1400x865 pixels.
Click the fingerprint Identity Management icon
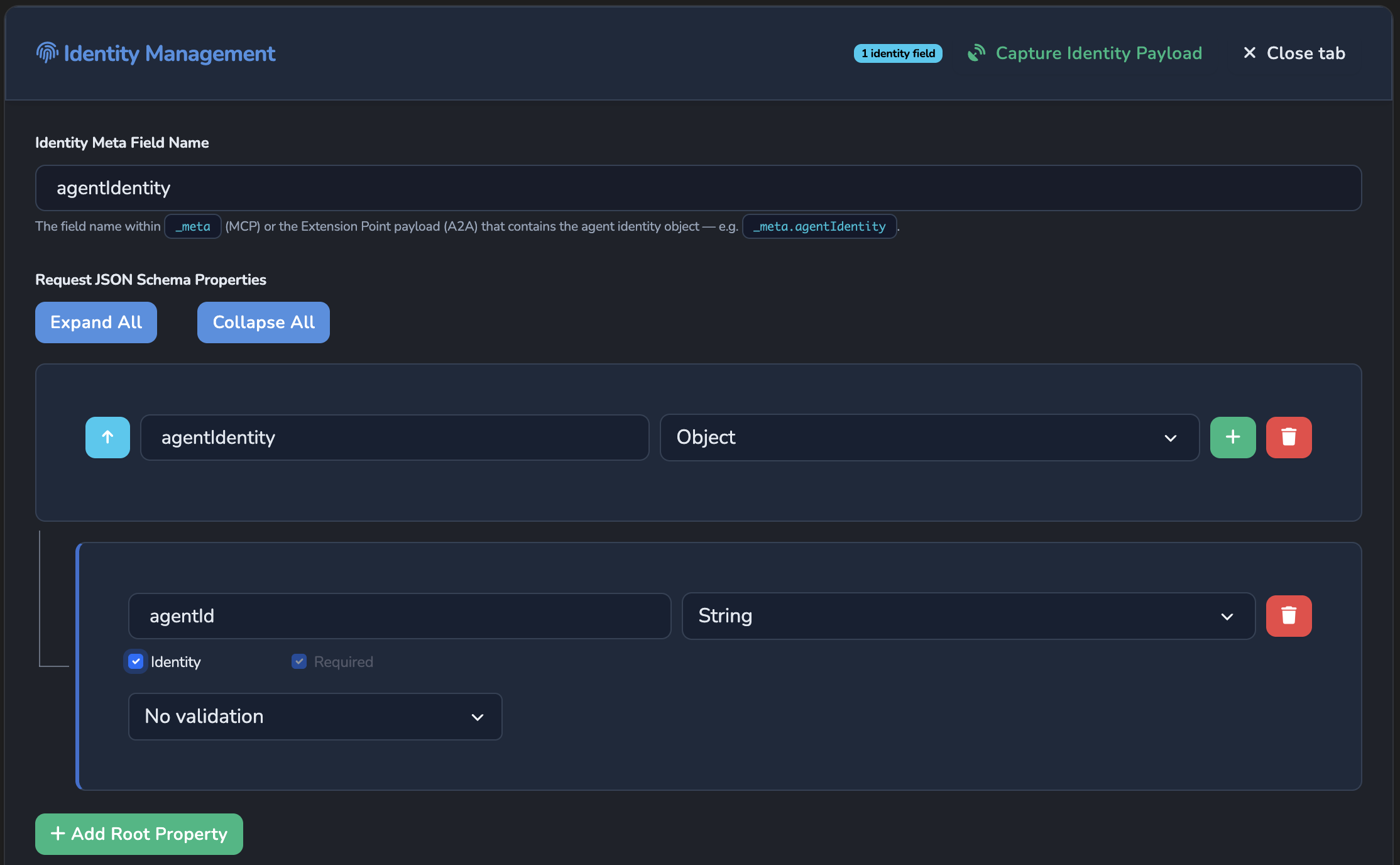47,53
